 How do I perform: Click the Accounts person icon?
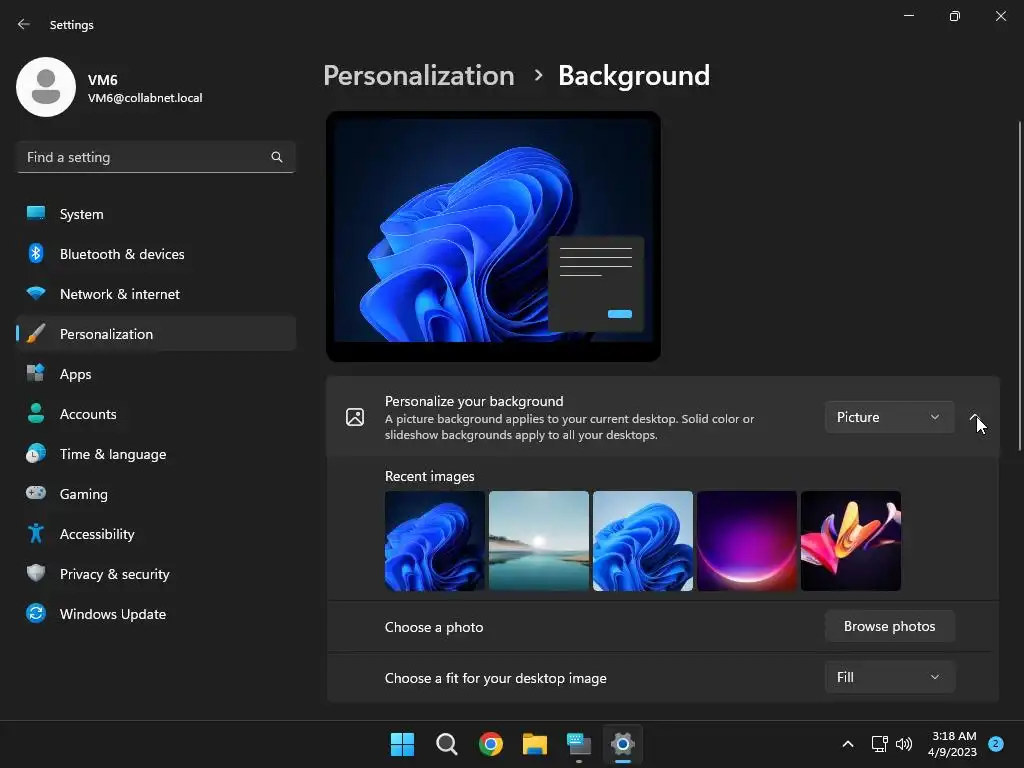(x=36, y=413)
